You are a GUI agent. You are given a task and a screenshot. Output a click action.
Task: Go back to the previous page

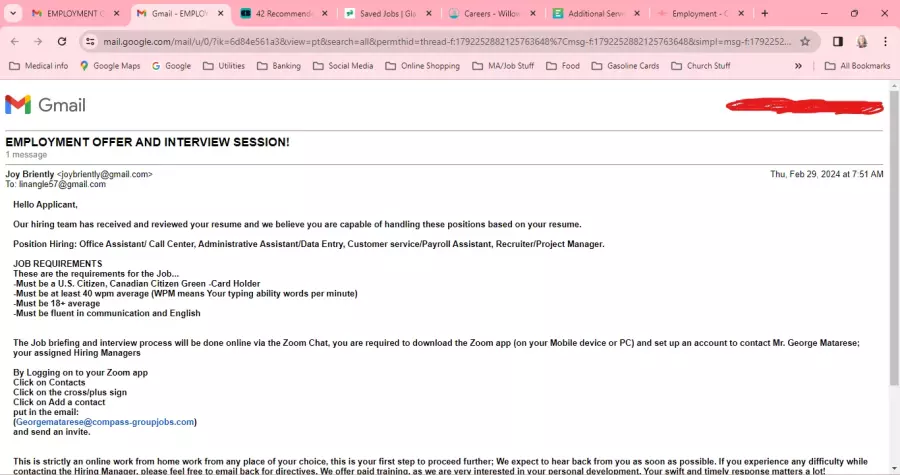click(14, 41)
